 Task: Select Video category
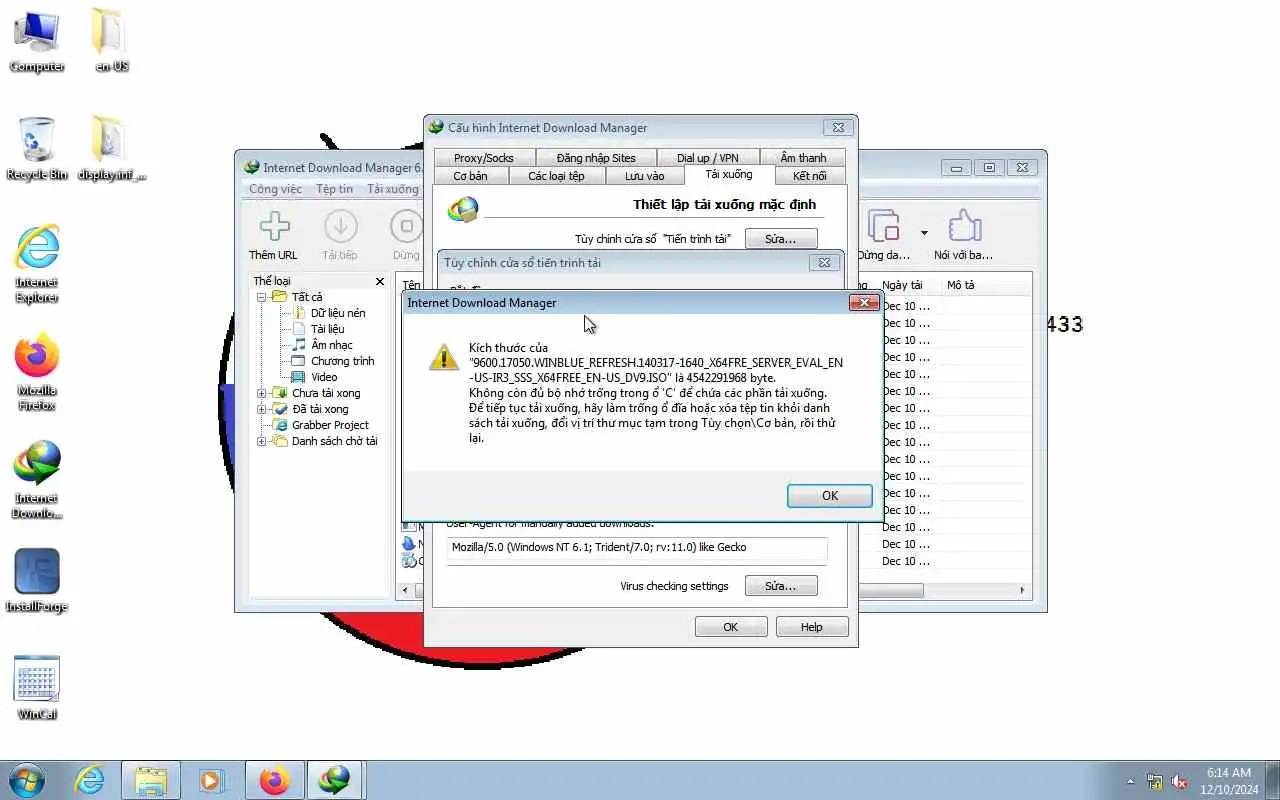323,377
